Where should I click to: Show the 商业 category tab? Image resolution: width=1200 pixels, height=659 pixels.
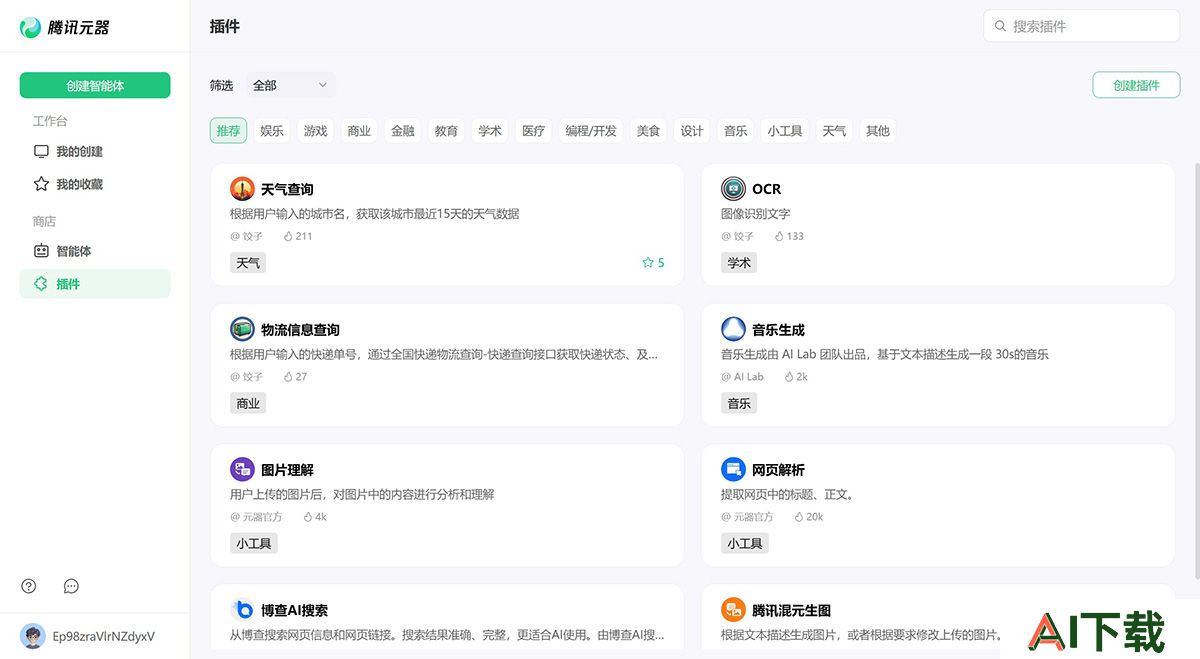coord(359,131)
